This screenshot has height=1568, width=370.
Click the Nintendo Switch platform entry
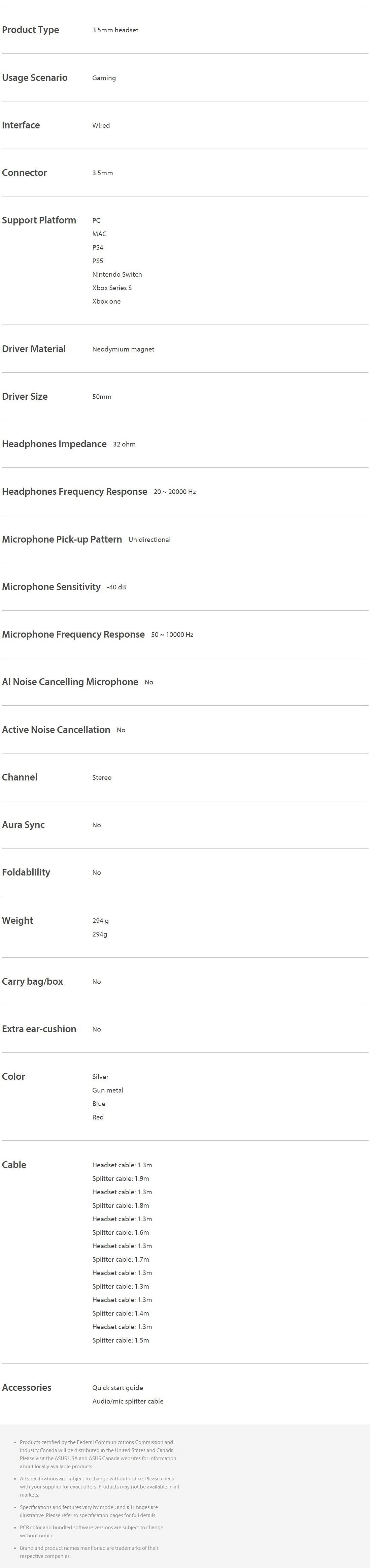tap(117, 275)
